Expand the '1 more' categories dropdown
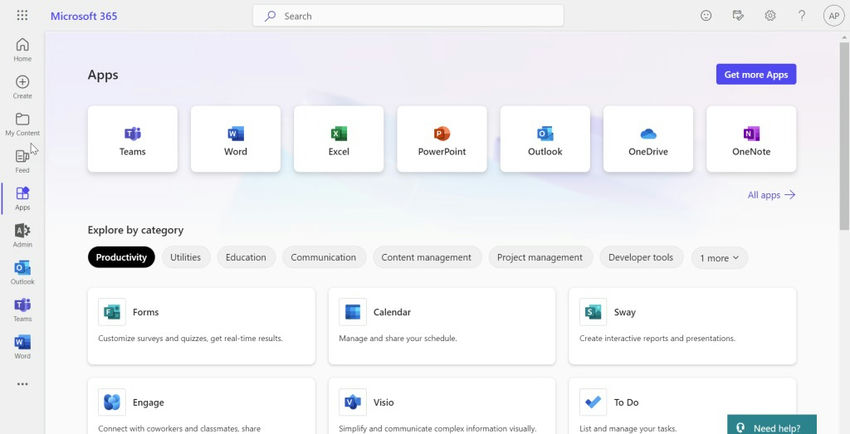Viewport: 850px width, 434px height. (719, 258)
